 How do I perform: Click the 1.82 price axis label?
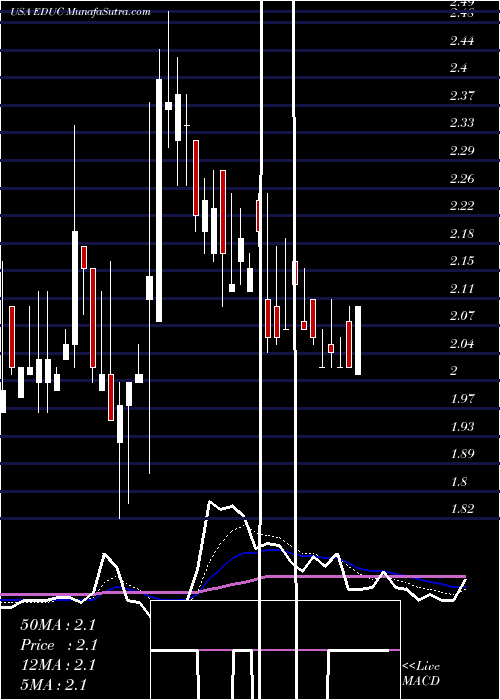pyautogui.click(x=462, y=508)
